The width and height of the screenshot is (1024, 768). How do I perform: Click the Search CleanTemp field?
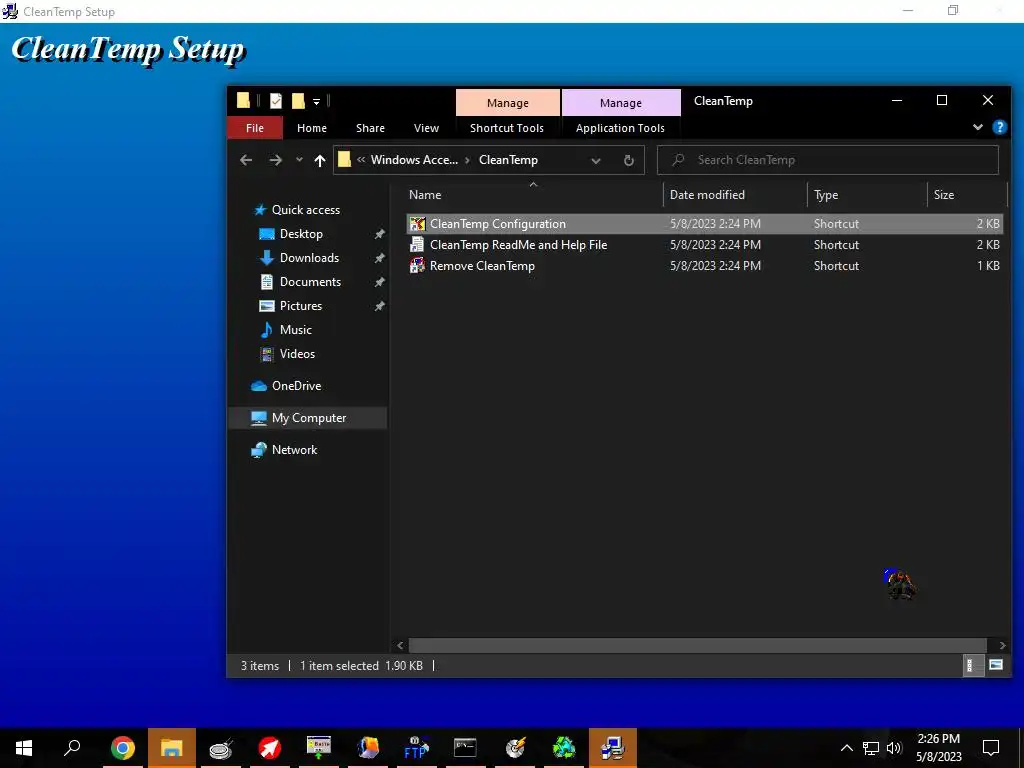[828, 160]
